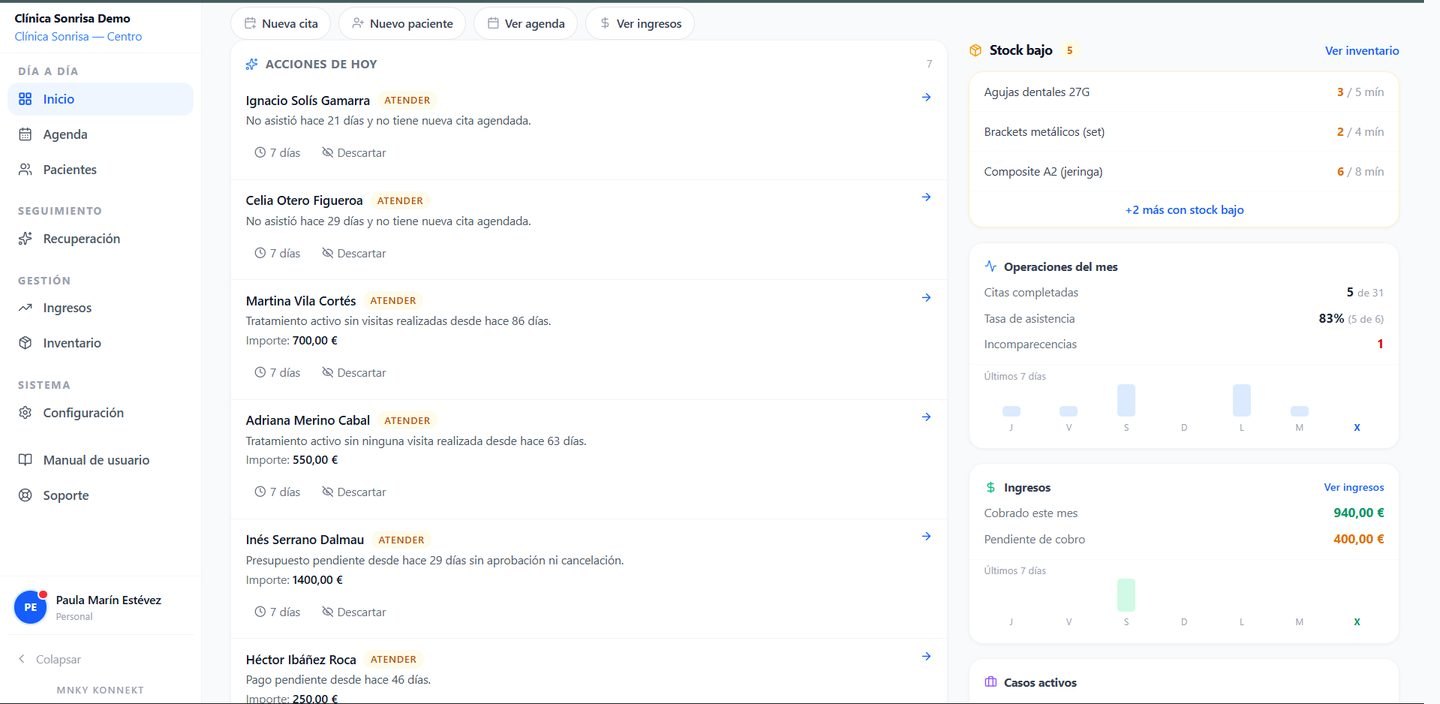Go to Agenda in the sidebar
The height and width of the screenshot is (704, 1440).
click(x=100, y=134)
